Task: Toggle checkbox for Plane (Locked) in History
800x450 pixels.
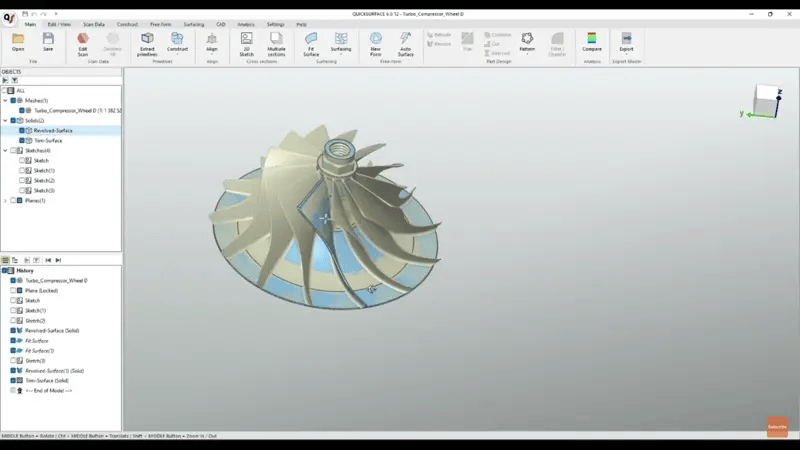Action: pos(14,291)
